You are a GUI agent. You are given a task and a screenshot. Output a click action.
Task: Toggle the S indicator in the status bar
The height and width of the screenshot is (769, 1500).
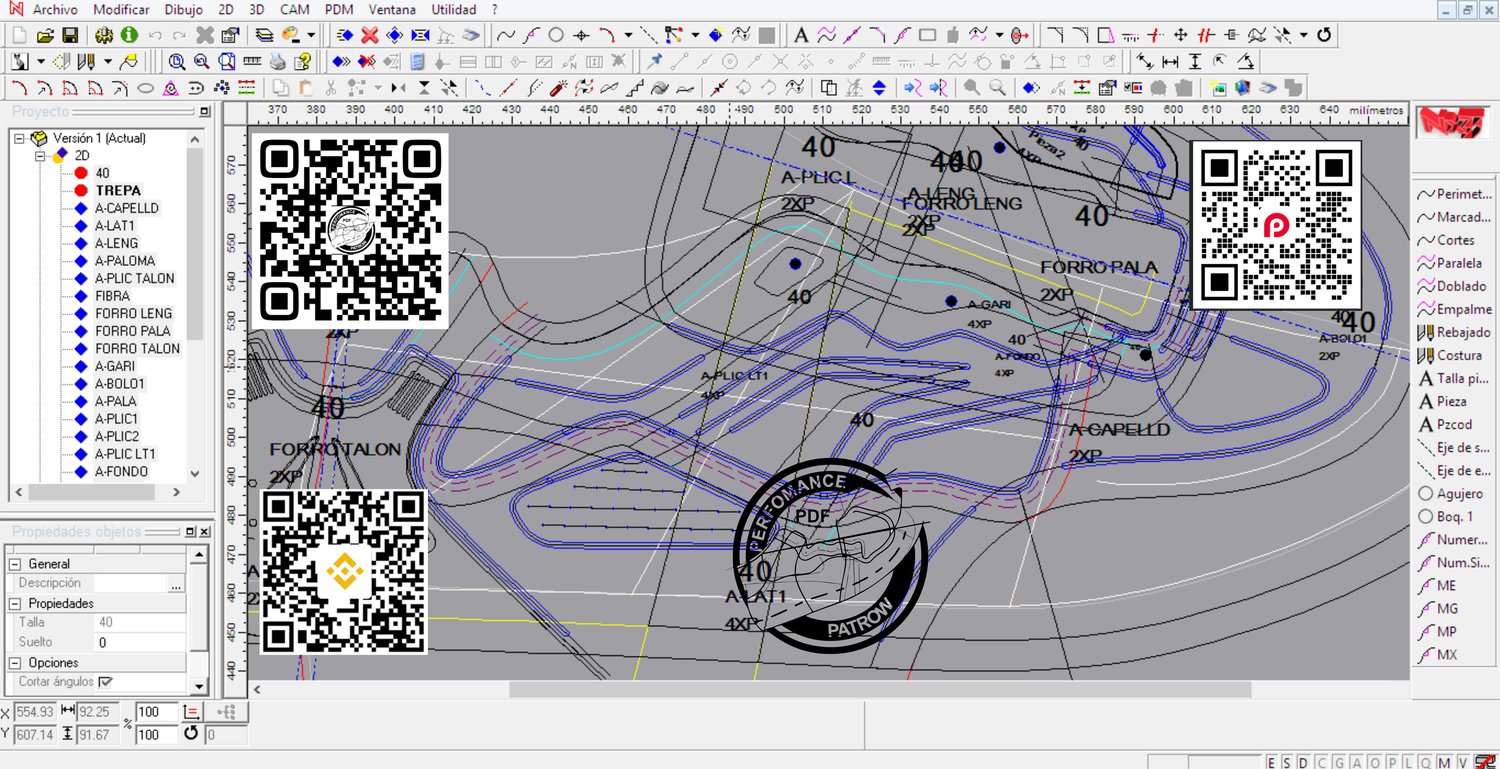coord(1288,762)
